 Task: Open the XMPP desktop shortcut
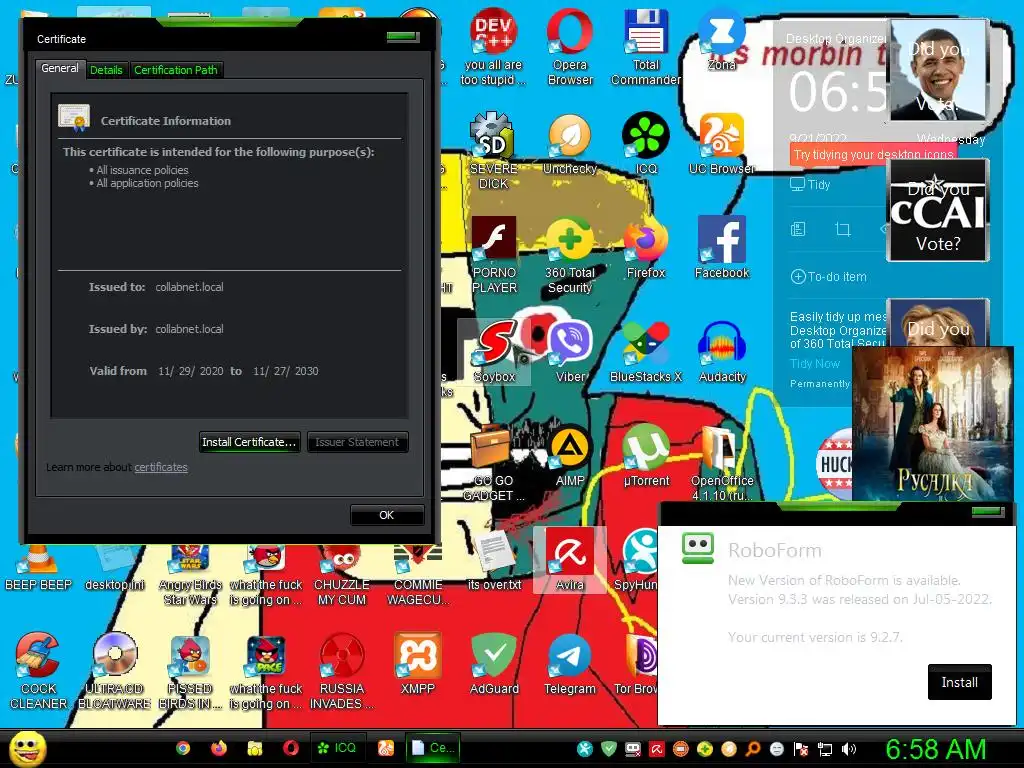point(418,664)
